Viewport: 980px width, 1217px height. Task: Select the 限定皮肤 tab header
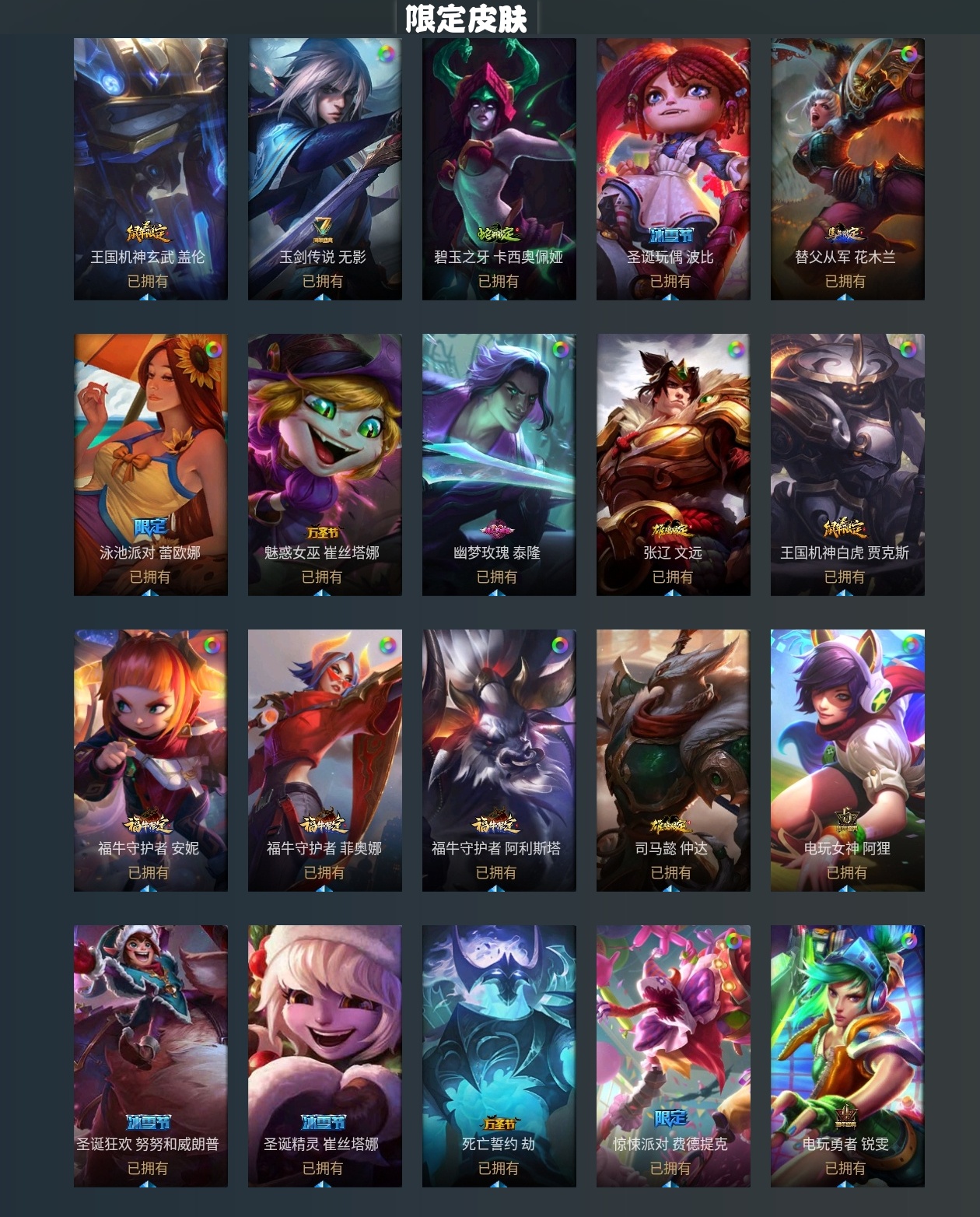pyautogui.click(x=466, y=18)
